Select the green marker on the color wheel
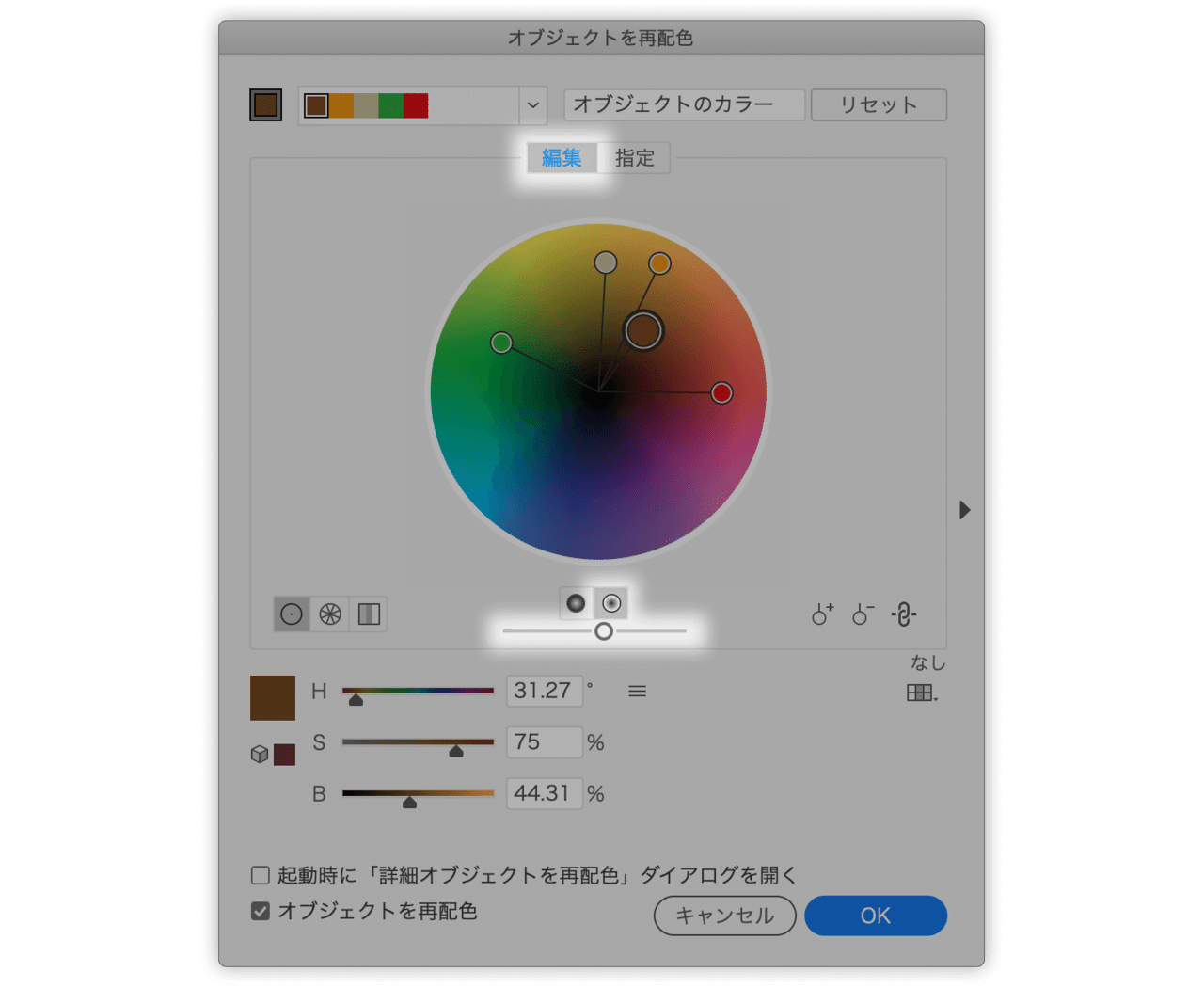Image resolution: width=1204 pixels, height=988 pixels. pyautogui.click(x=501, y=343)
